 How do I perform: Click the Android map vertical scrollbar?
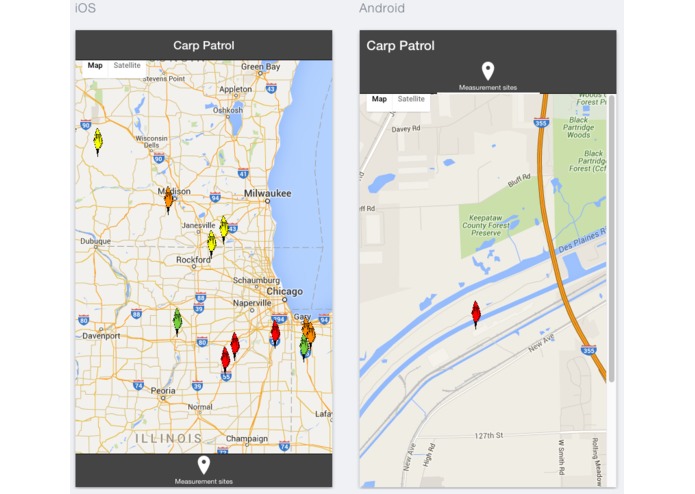pos(612,238)
